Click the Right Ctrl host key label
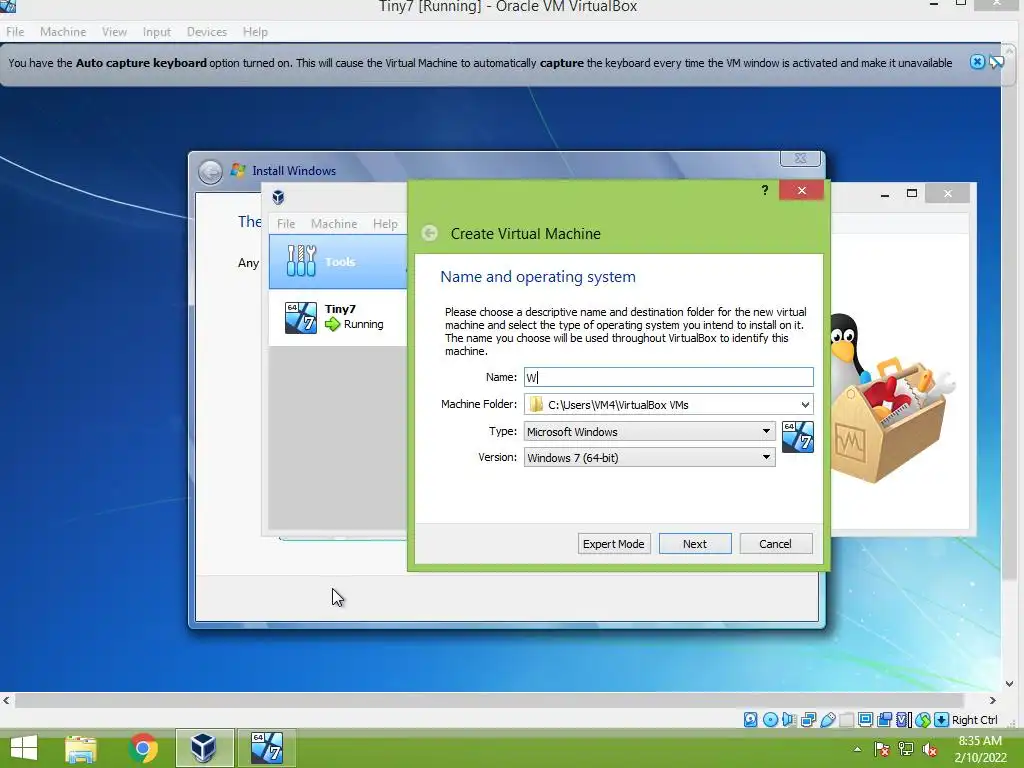 [974, 720]
